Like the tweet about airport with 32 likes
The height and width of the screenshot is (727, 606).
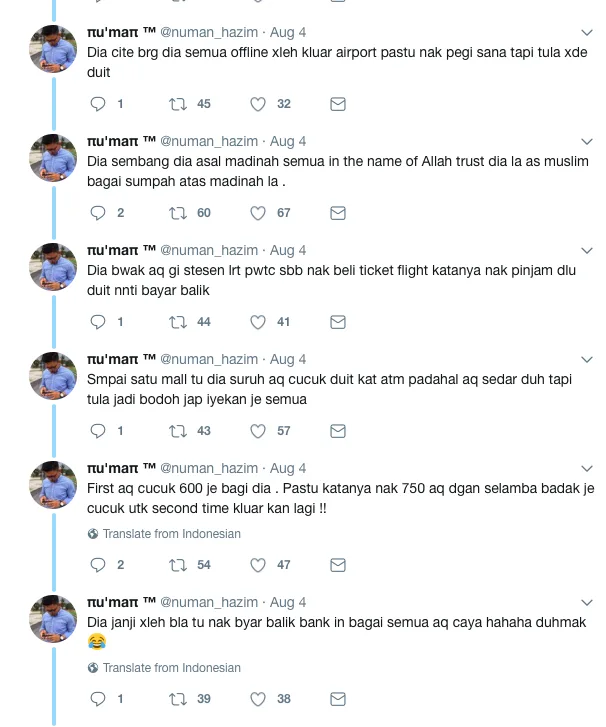pyautogui.click(x=258, y=104)
